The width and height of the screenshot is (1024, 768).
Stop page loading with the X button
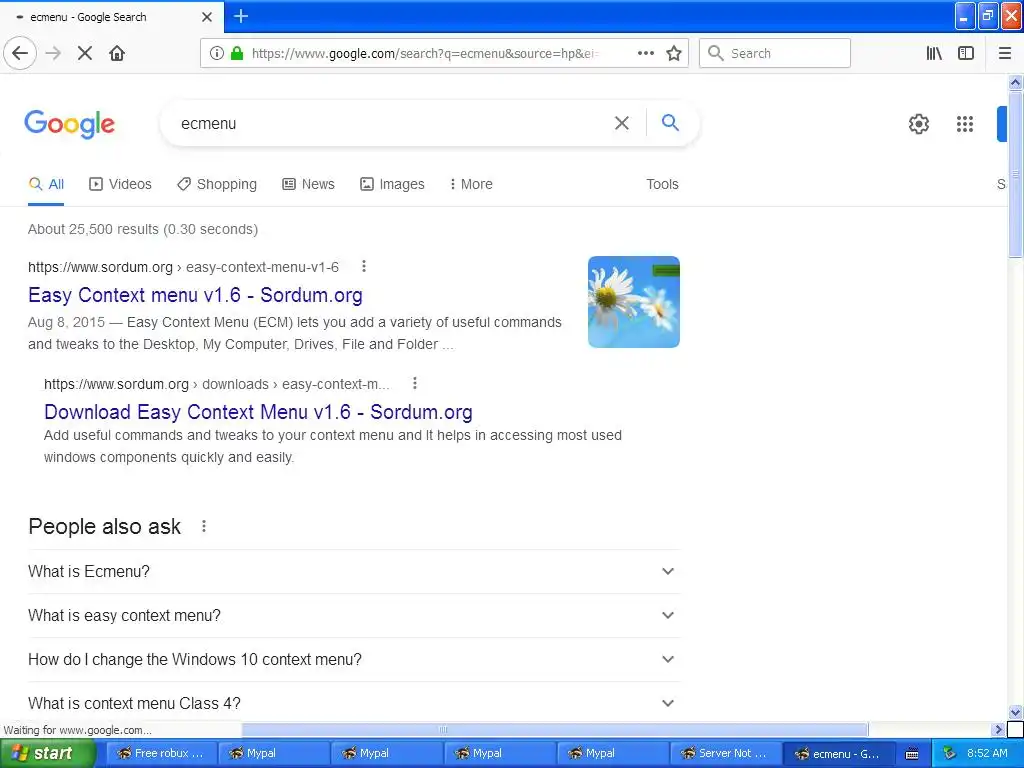85,53
